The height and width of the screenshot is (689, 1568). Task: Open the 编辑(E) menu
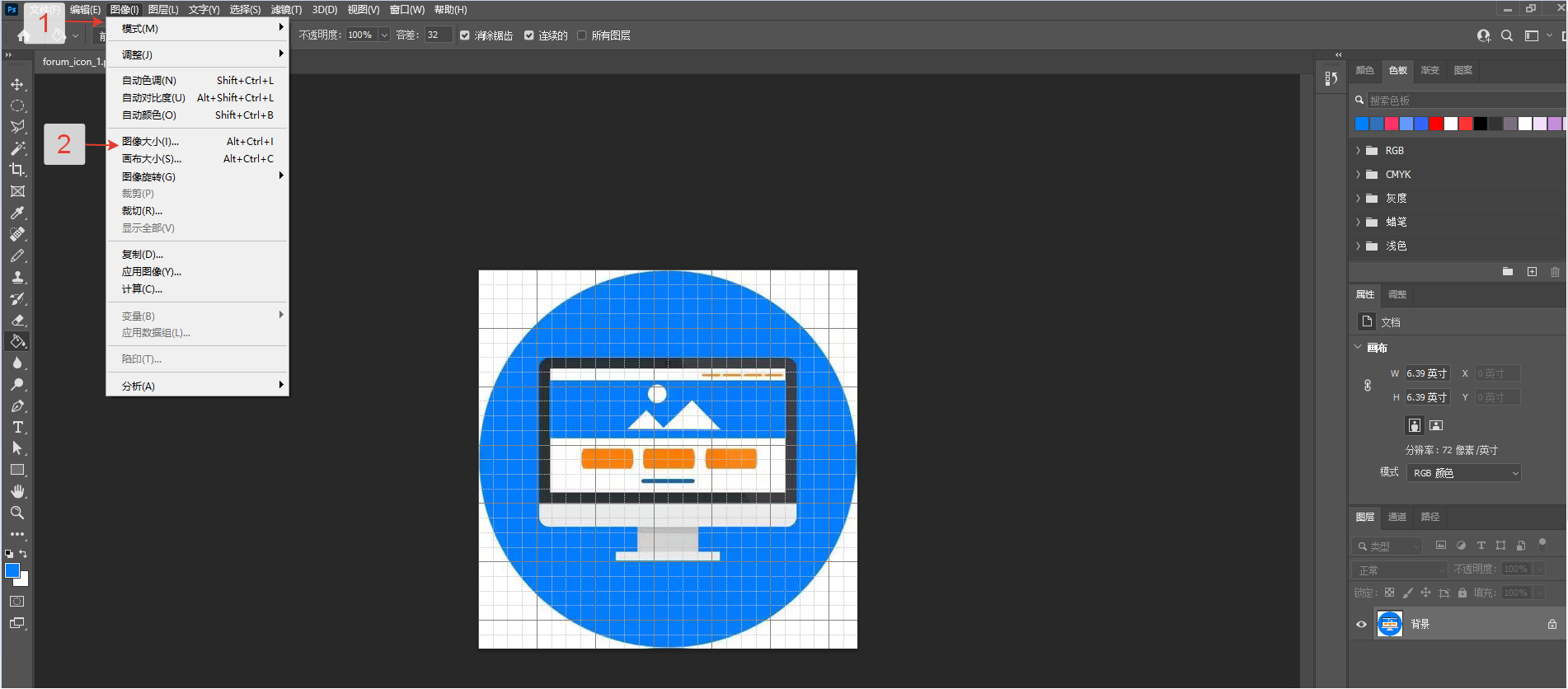pos(85,10)
